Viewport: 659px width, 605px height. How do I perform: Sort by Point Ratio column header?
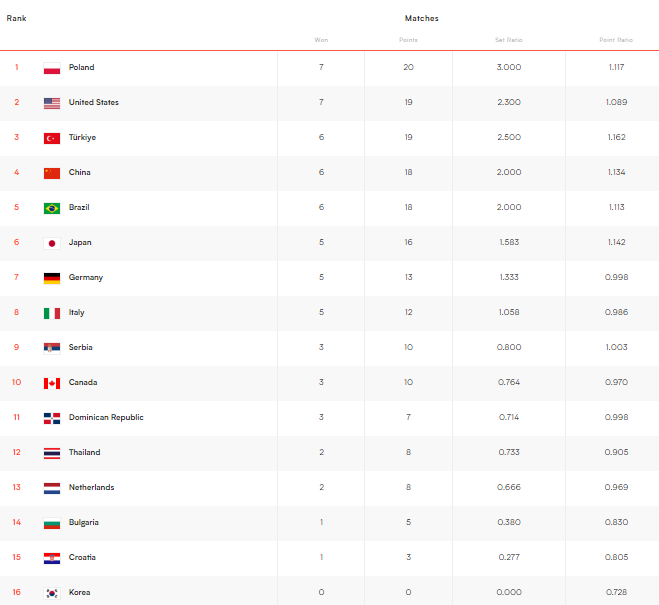616,40
